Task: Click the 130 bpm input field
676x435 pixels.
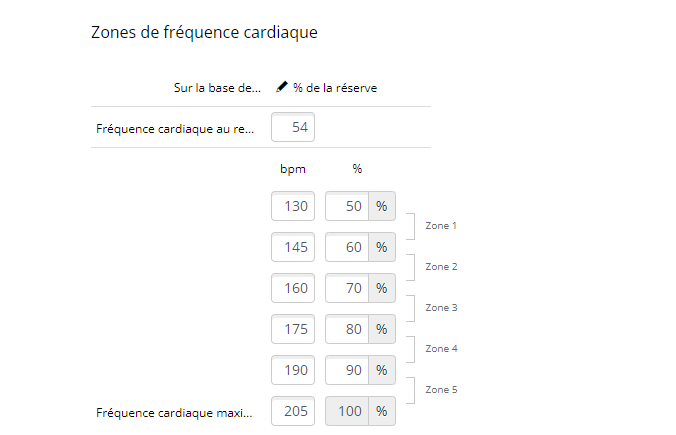Action: (293, 206)
